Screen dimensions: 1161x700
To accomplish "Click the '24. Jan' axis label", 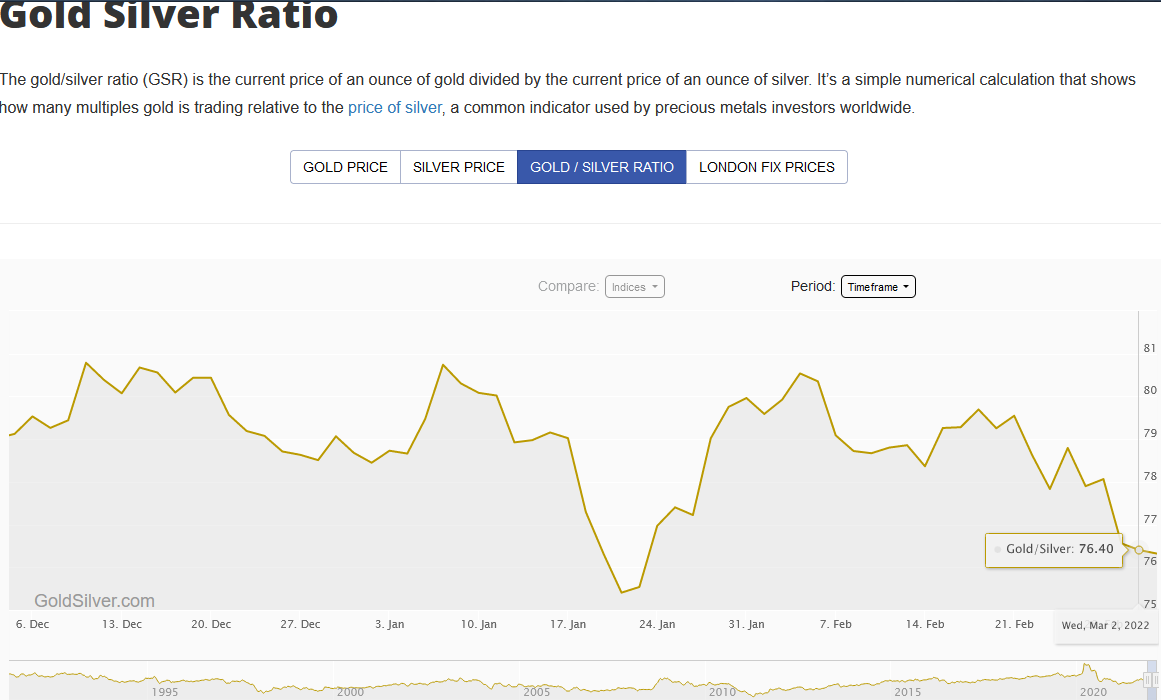I will [x=658, y=624].
